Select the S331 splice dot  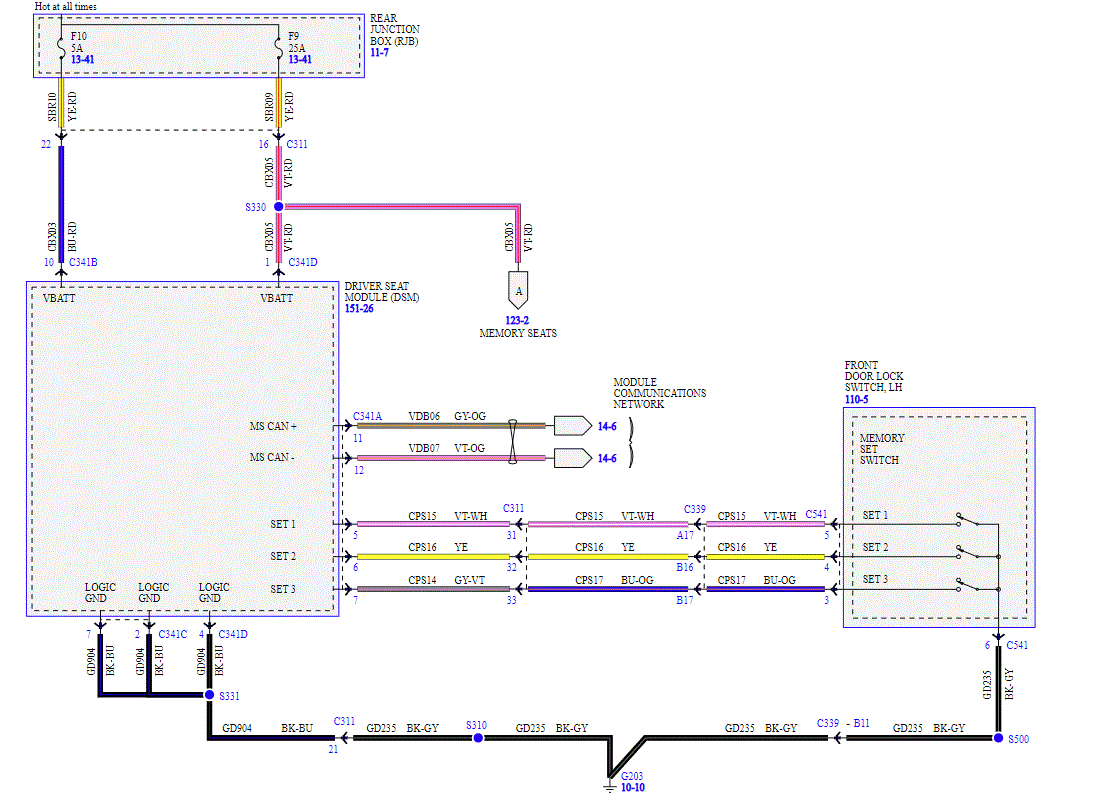pos(209,694)
